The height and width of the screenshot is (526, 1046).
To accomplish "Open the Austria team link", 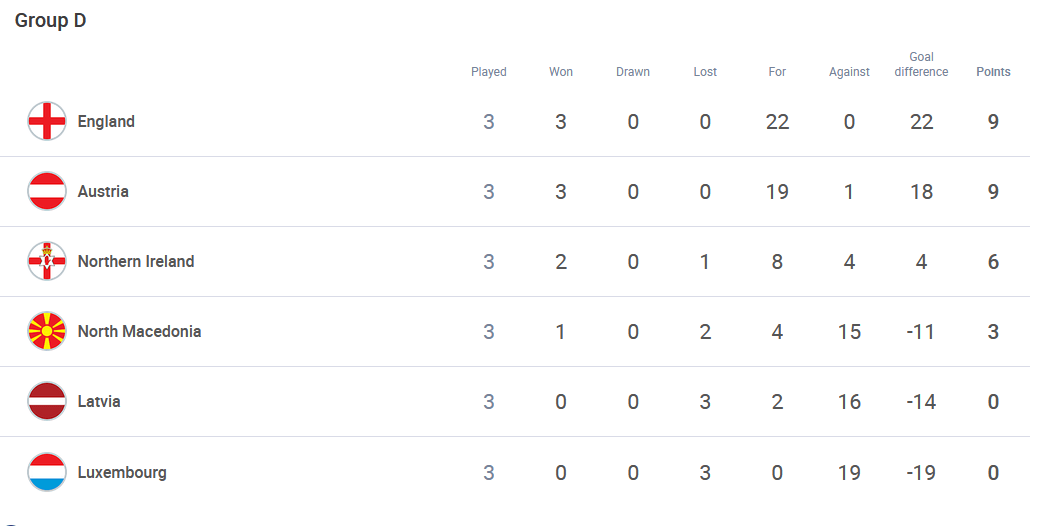I will [103, 192].
